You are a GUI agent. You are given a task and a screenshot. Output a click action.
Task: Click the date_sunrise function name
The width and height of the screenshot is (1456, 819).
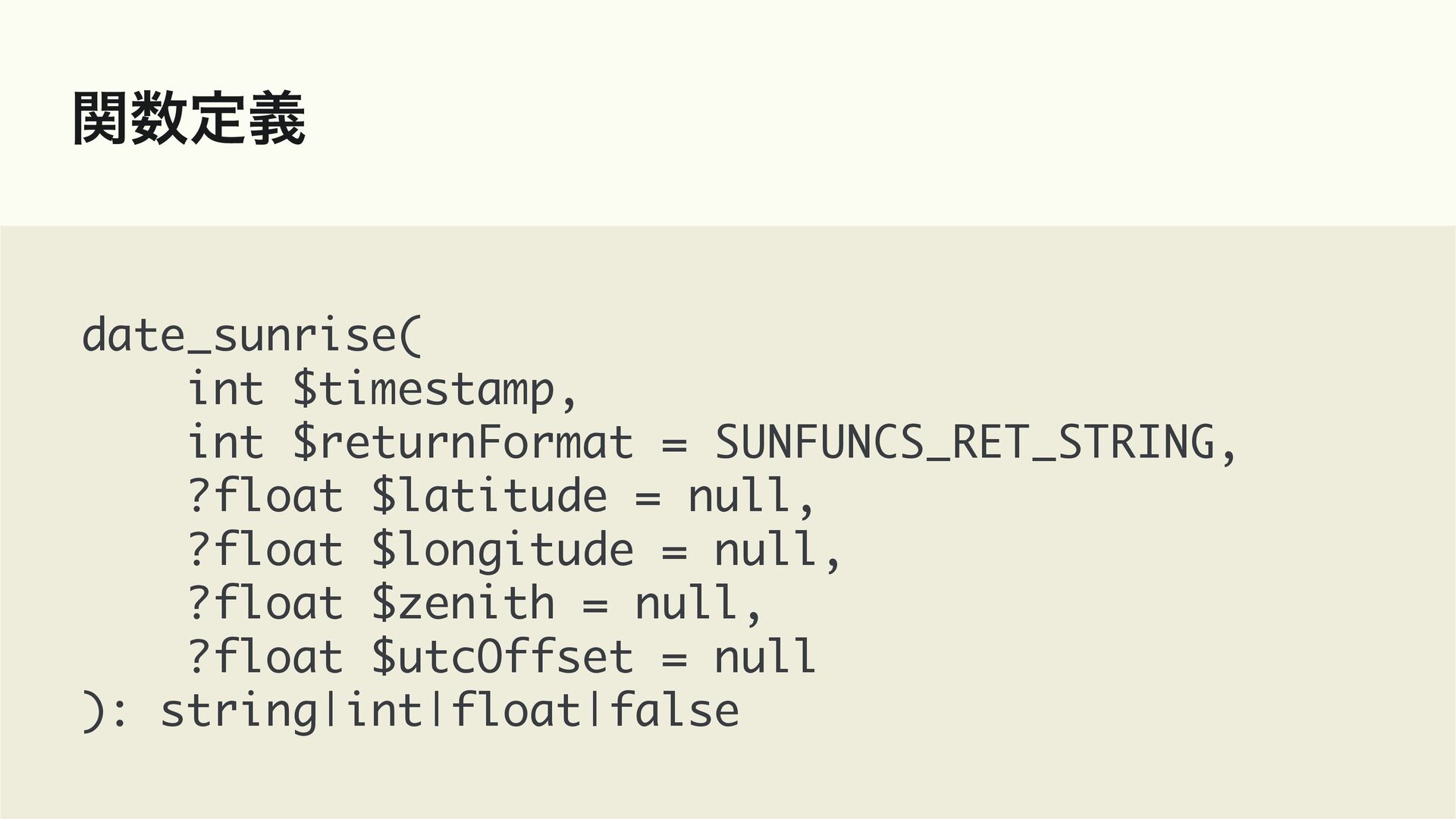tap(238, 335)
